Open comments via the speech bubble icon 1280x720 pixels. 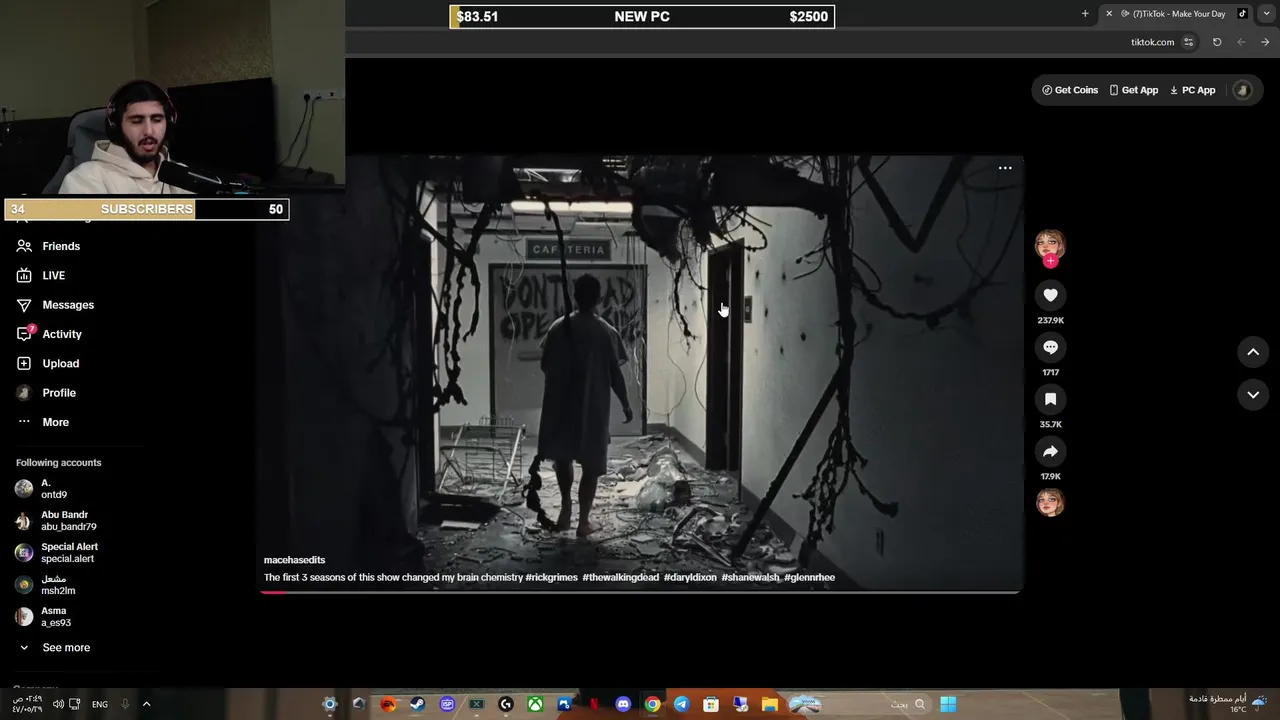1050,347
